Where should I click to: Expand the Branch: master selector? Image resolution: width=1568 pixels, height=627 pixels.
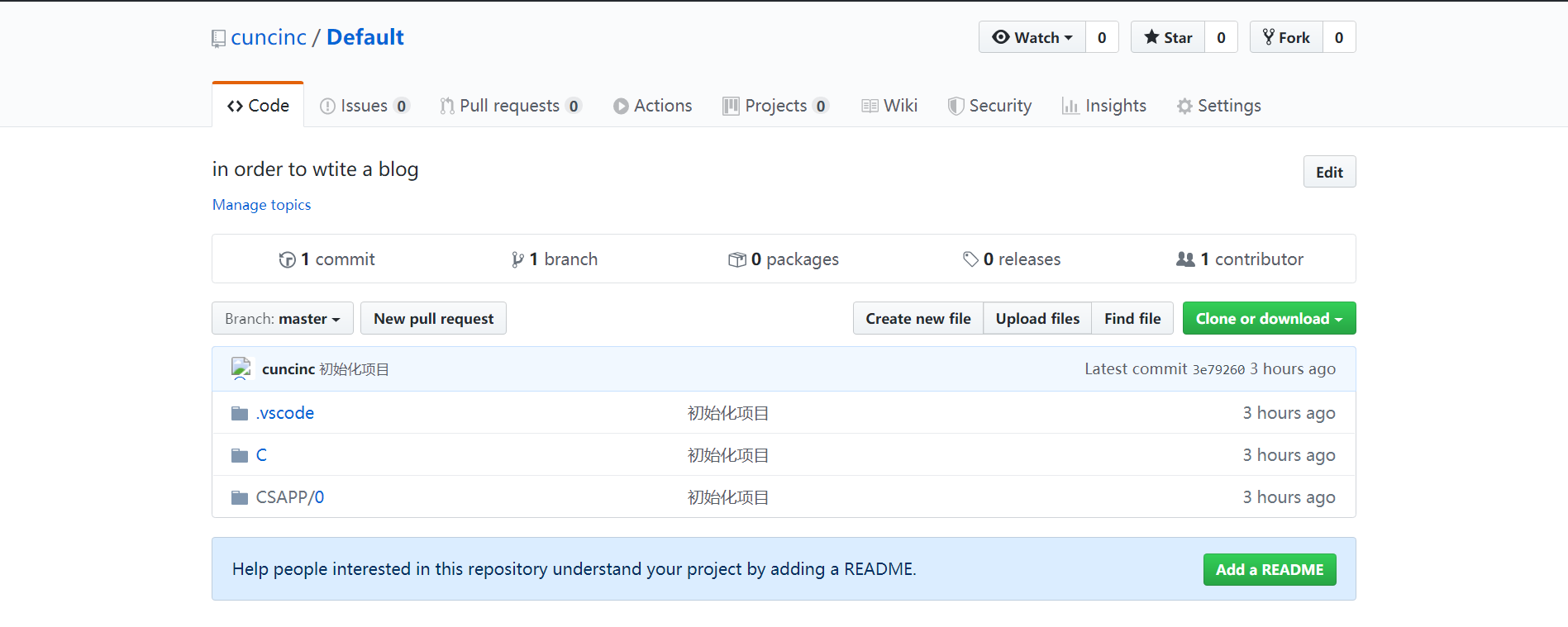283,319
